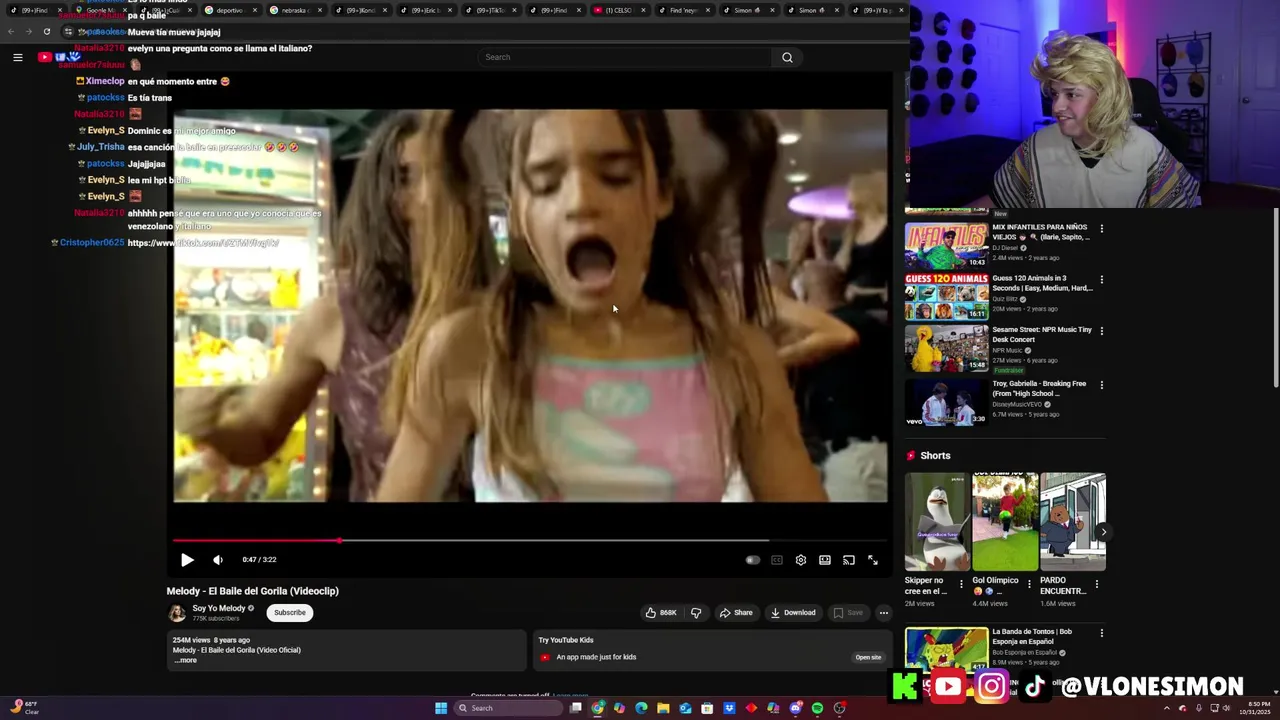Open options for Gol Olímpico short
The image size is (1280, 720).
1029,584
